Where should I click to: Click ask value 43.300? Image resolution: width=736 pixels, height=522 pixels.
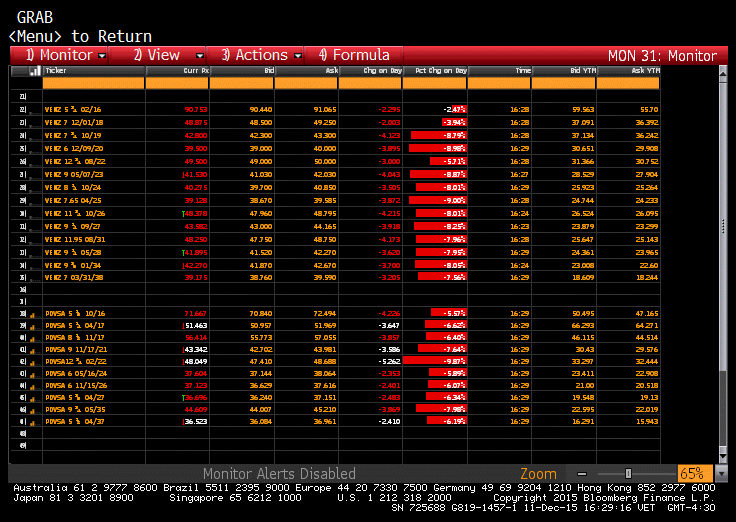point(325,136)
